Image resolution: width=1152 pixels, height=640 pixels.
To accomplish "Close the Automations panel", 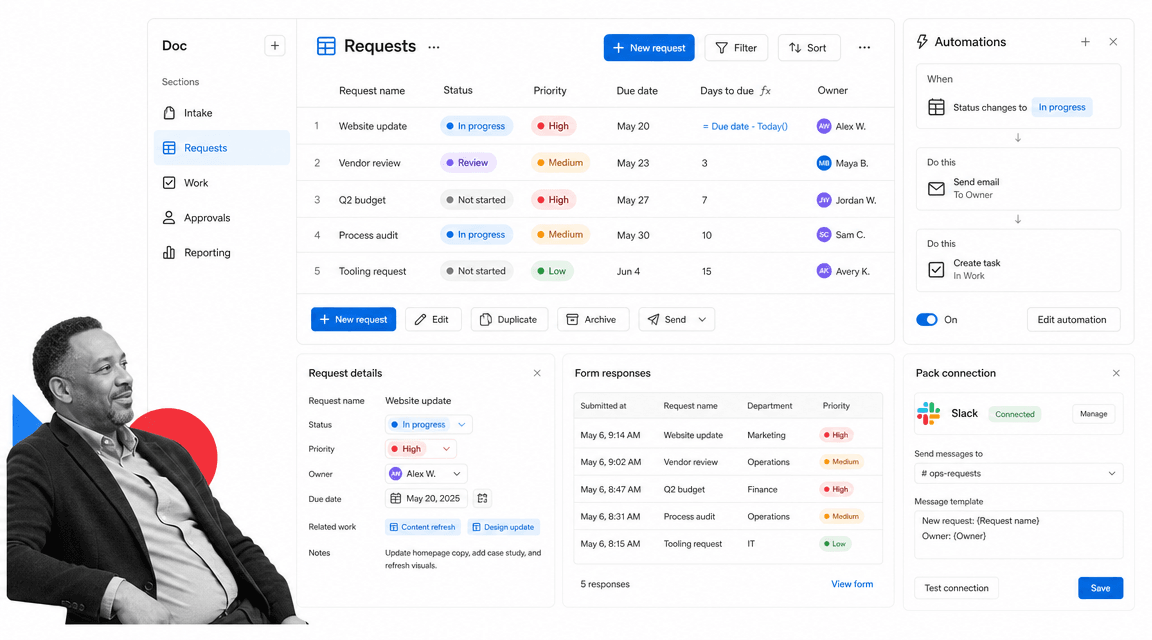I will click(1113, 42).
